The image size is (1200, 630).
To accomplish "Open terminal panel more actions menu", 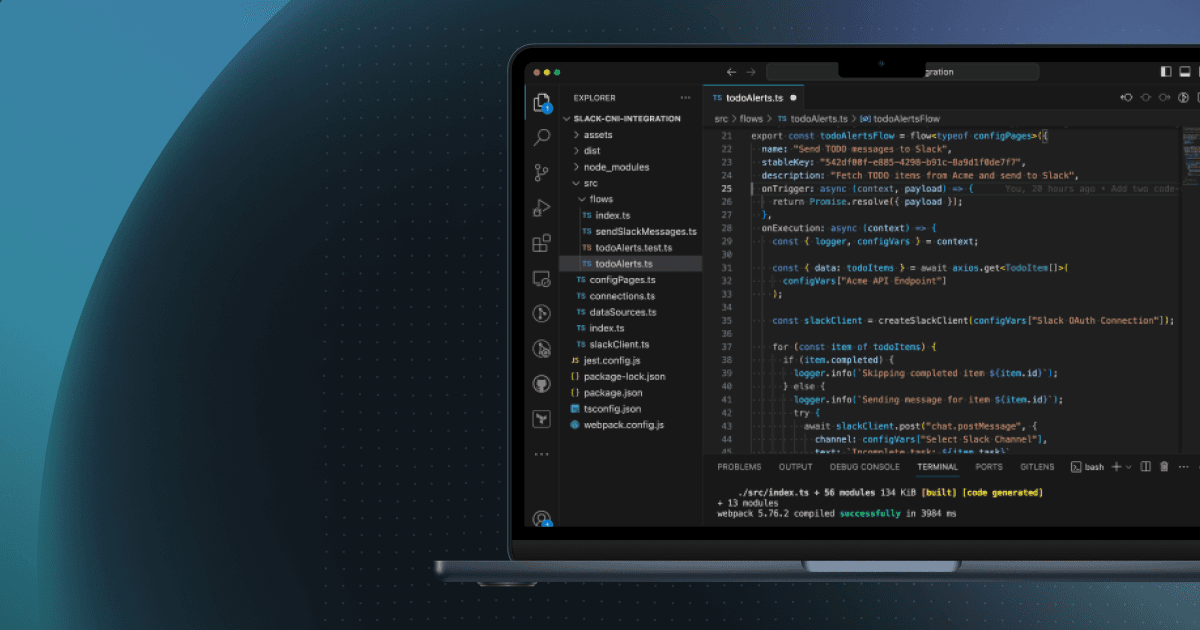I will [x=1182, y=467].
